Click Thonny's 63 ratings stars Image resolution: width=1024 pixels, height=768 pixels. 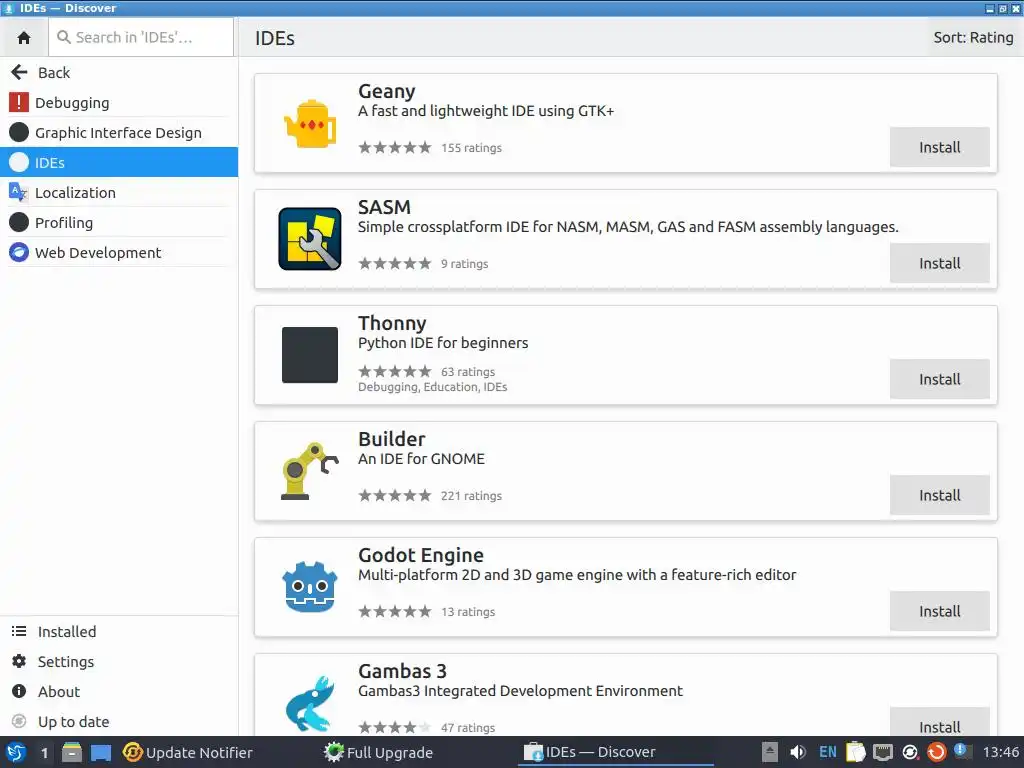click(x=394, y=372)
